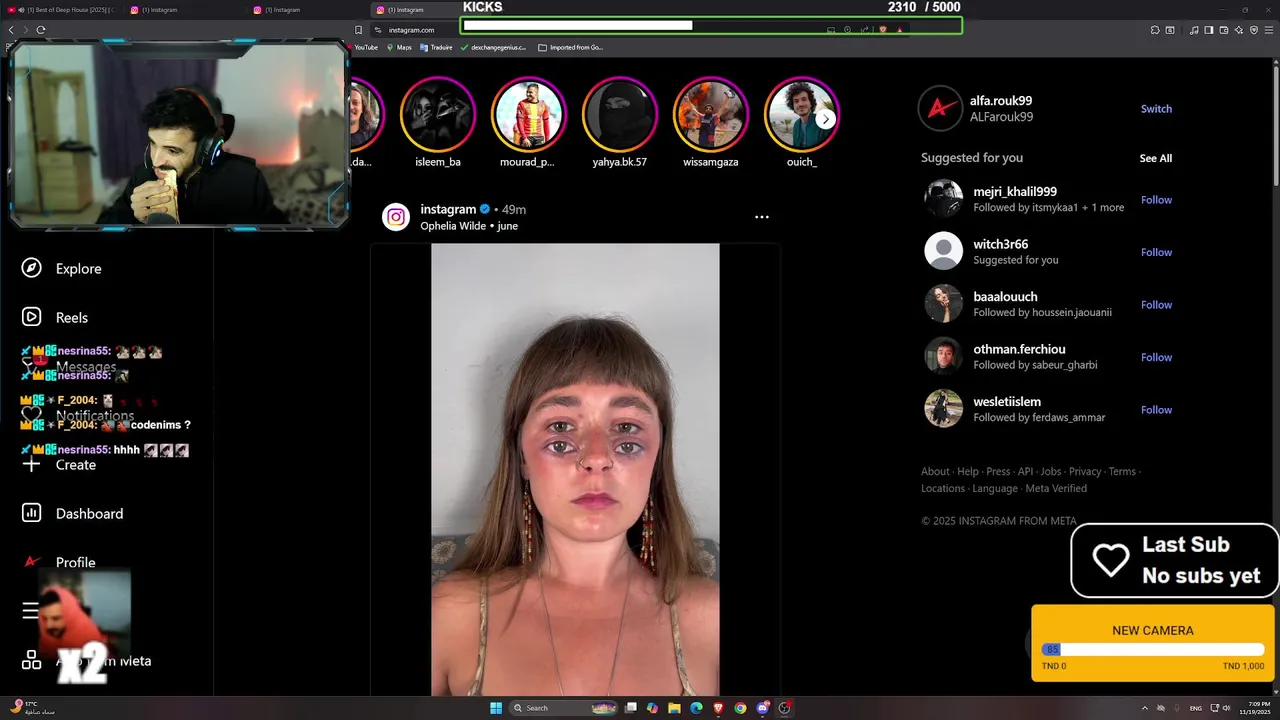Open the dexchangegenius bookmark
Viewport: 1280px width, 720px height.
493,47
